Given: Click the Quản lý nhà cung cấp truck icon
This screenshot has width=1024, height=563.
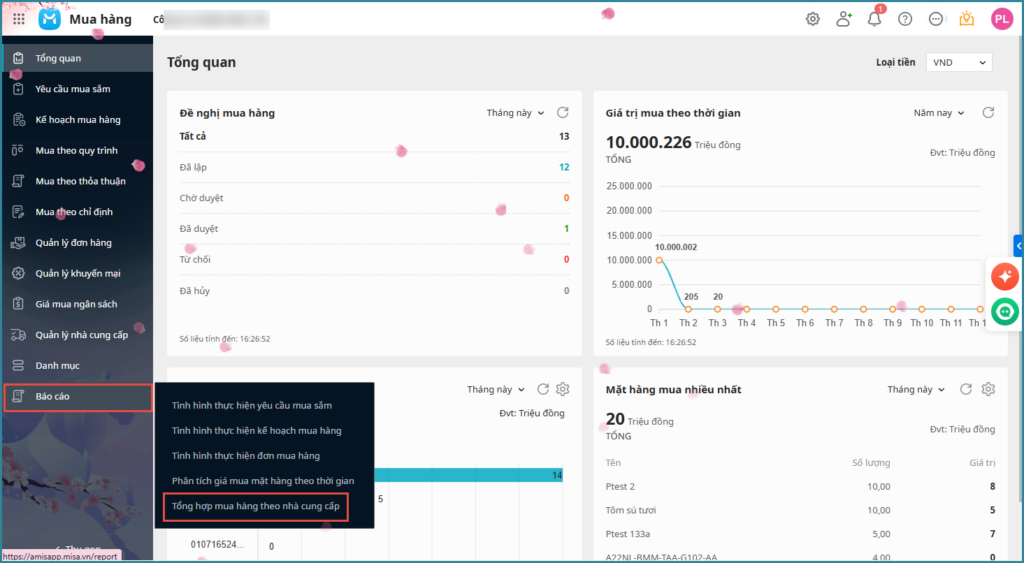Looking at the screenshot, I should click(x=18, y=334).
